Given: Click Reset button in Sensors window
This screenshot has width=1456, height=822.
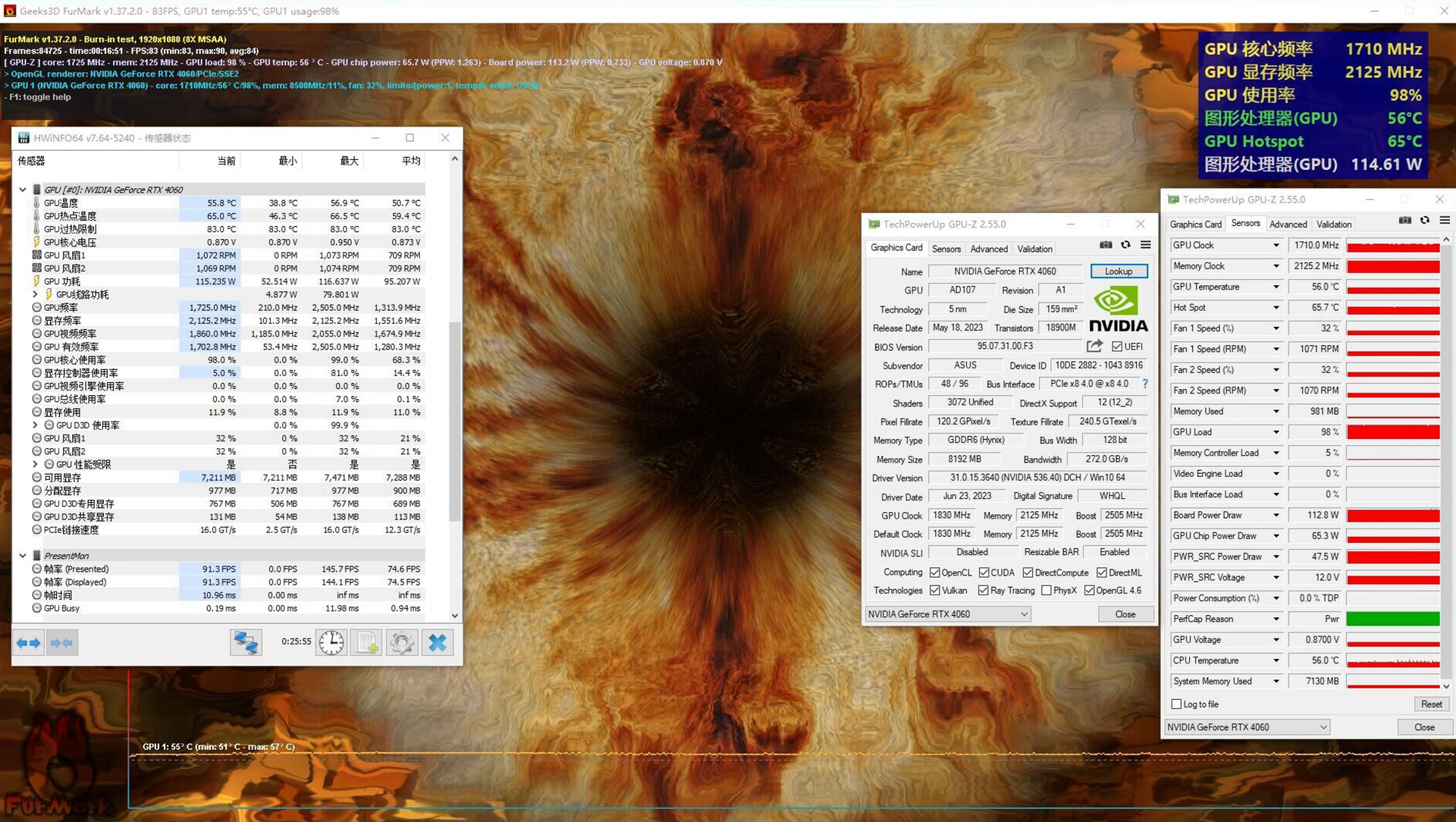Looking at the screenshot, I should coord(1431,704).
